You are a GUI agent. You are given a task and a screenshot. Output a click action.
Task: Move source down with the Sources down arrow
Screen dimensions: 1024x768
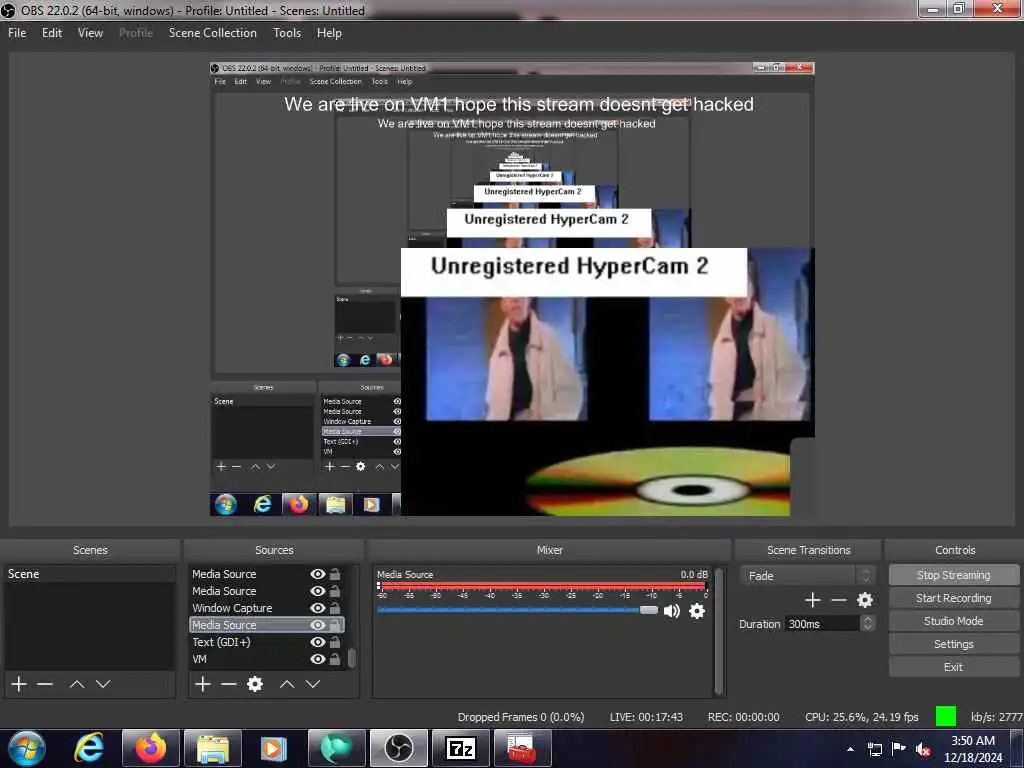pyautogui.click(x=313, y=684)
